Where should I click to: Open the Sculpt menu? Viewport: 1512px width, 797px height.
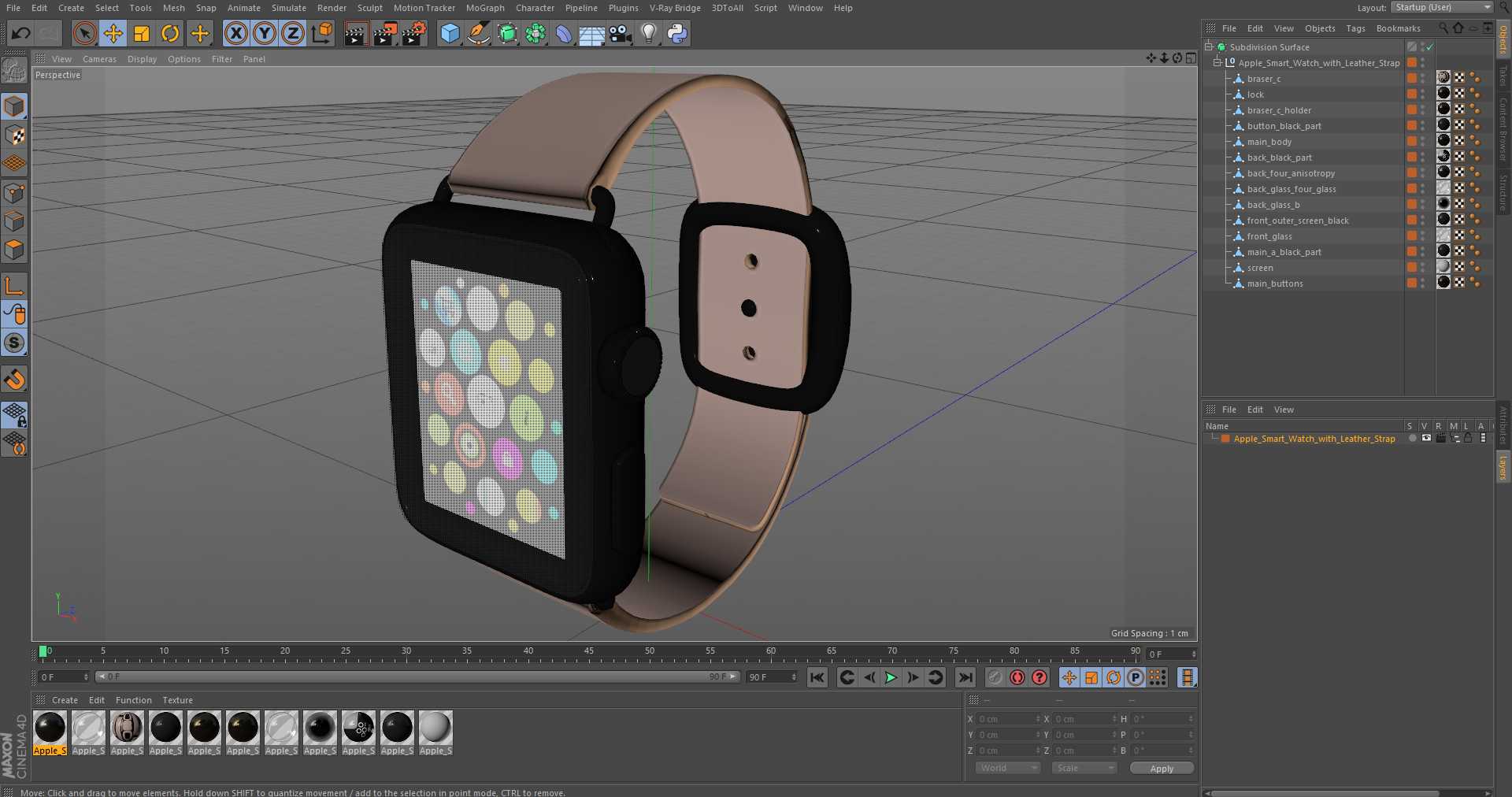coord(369,8)
